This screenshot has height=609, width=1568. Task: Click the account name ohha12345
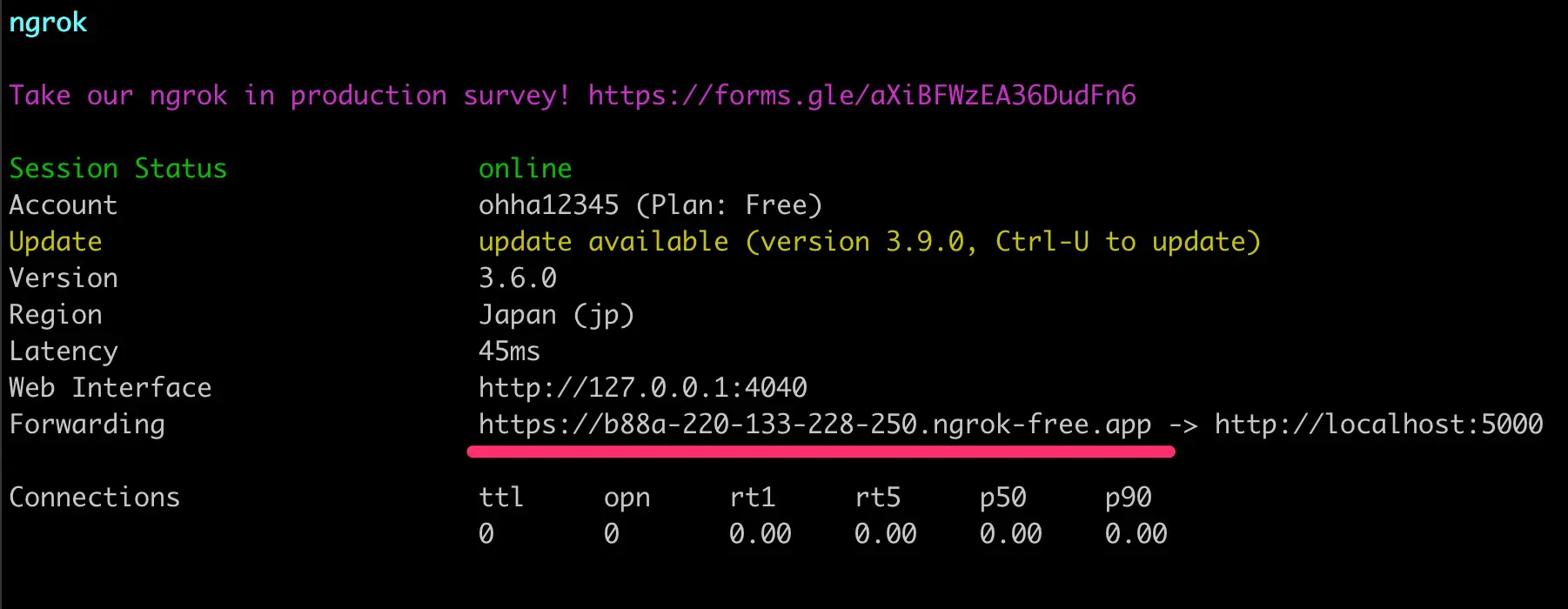click(x=548, y=205)
